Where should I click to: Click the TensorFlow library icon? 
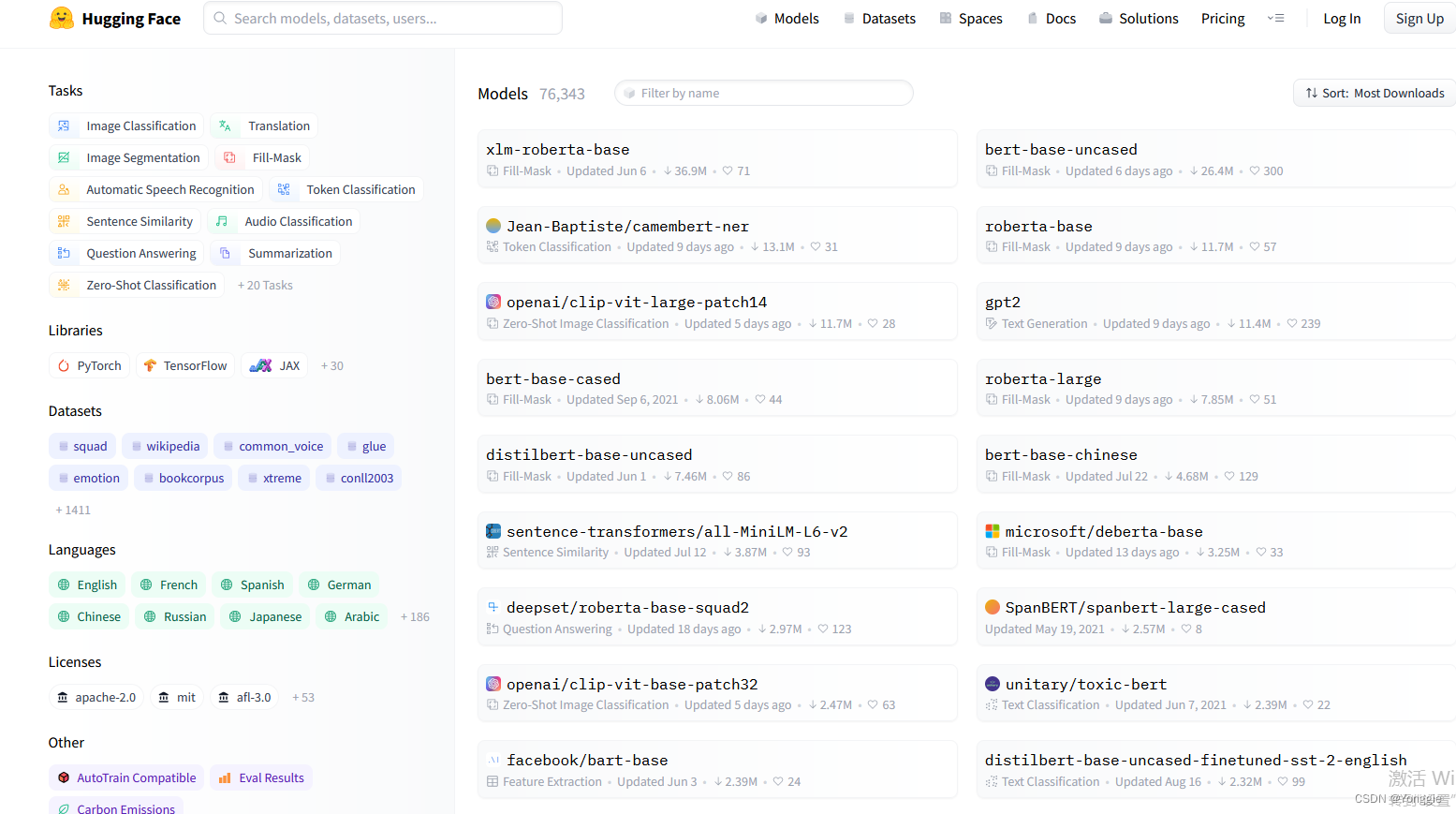150,365
